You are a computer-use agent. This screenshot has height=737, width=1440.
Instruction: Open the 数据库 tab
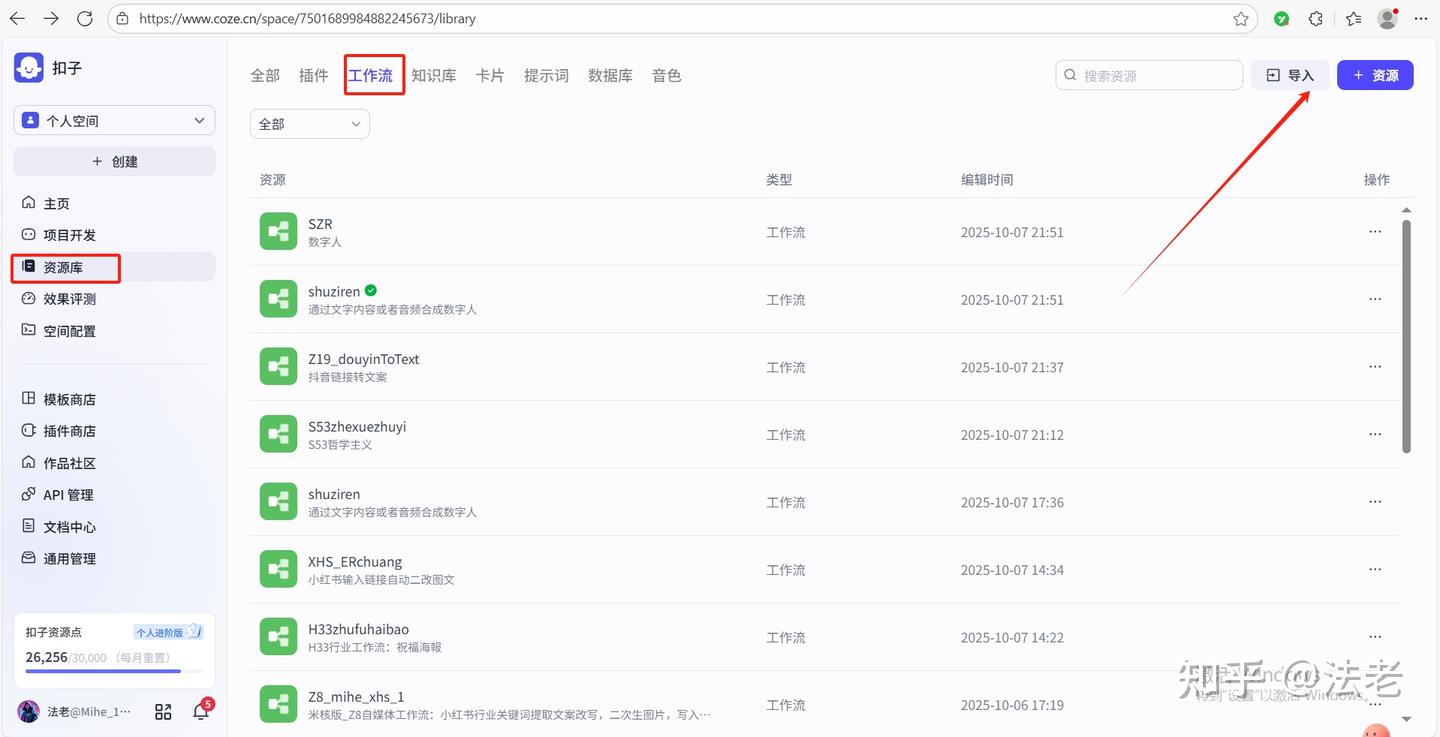click(610, 76)
